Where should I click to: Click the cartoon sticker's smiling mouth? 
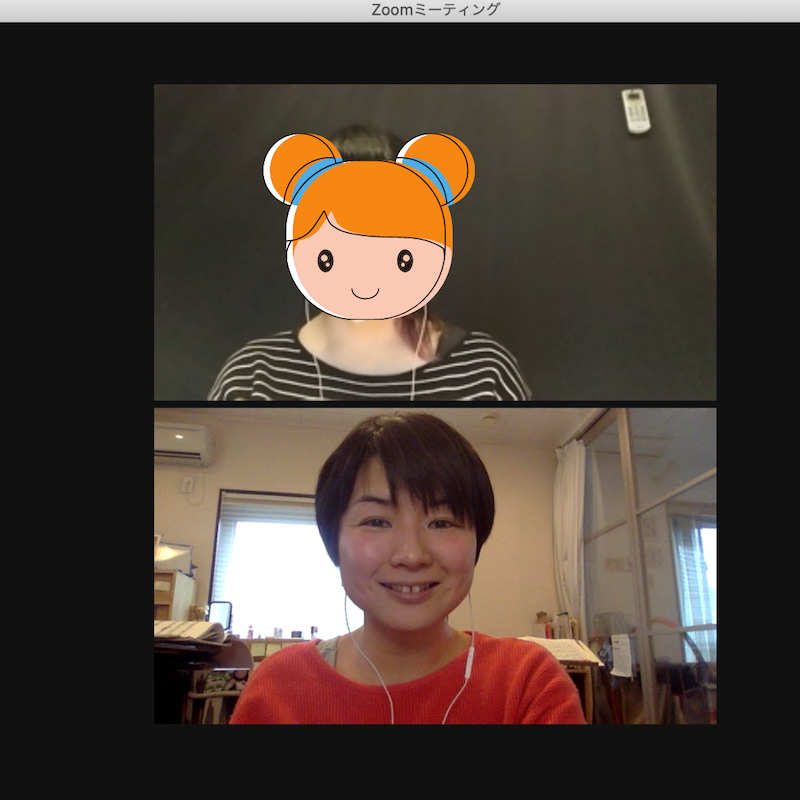pos(366,293)
